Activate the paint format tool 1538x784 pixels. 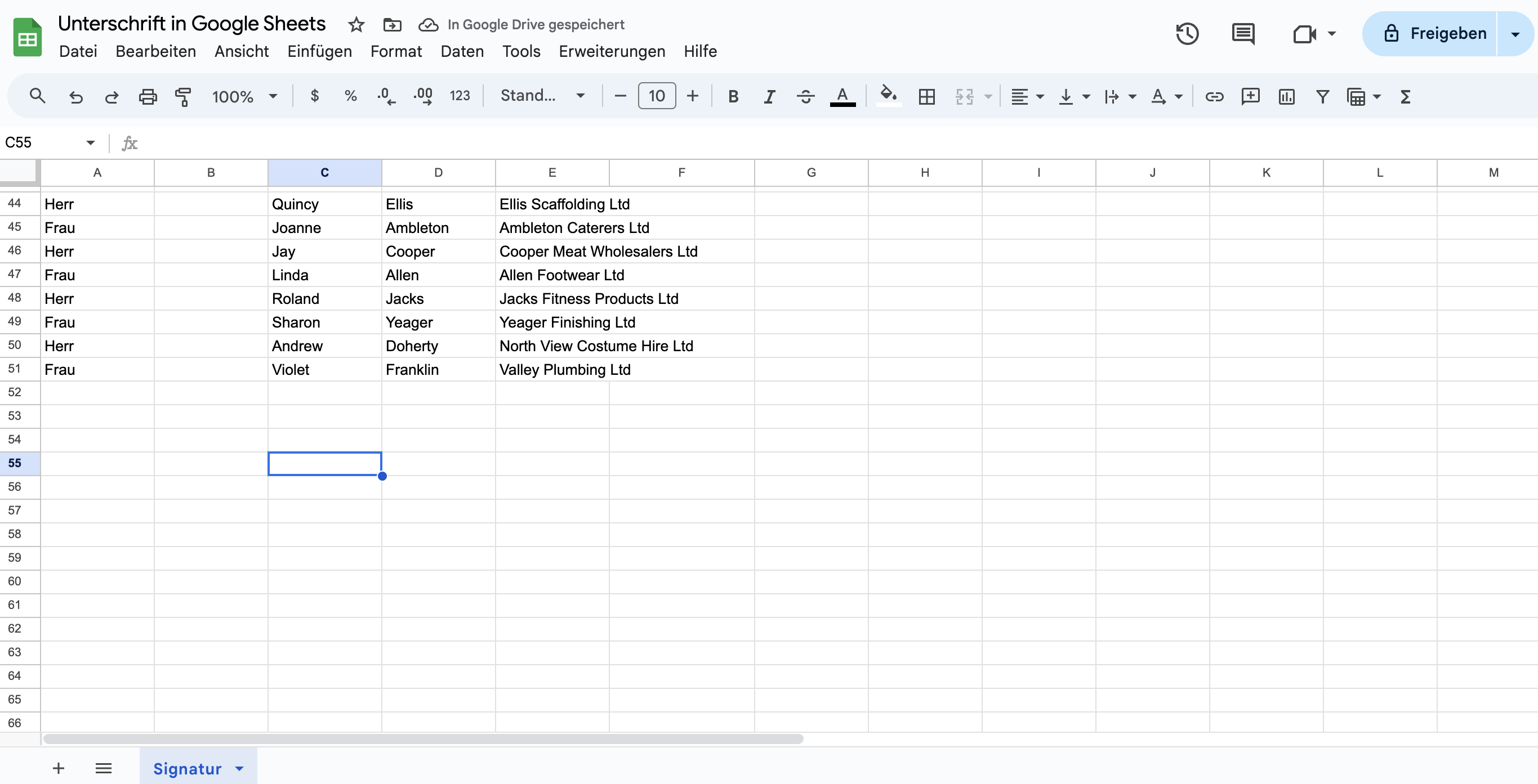pos(182,96)
